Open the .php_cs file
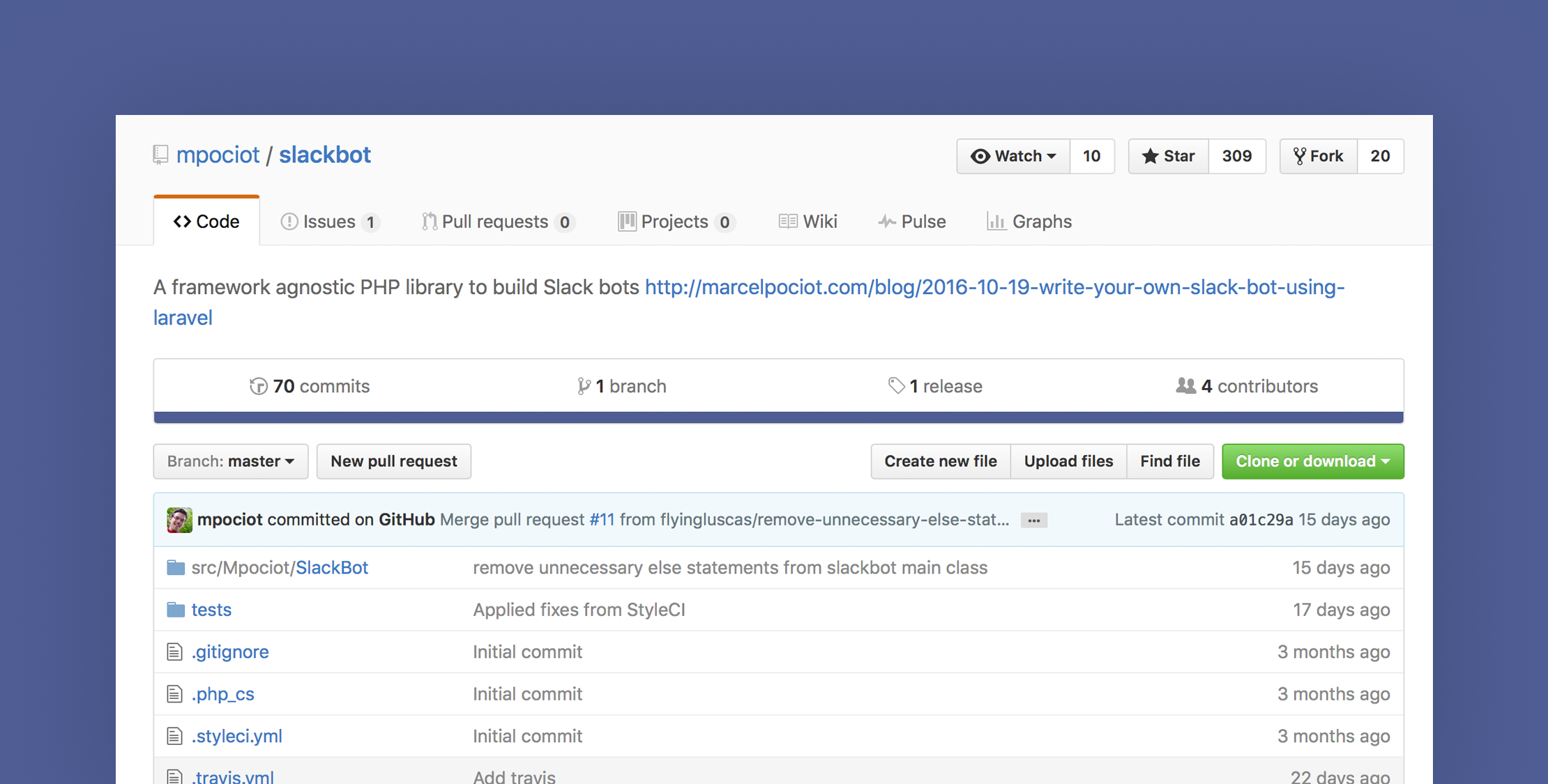 coord(223,694)
